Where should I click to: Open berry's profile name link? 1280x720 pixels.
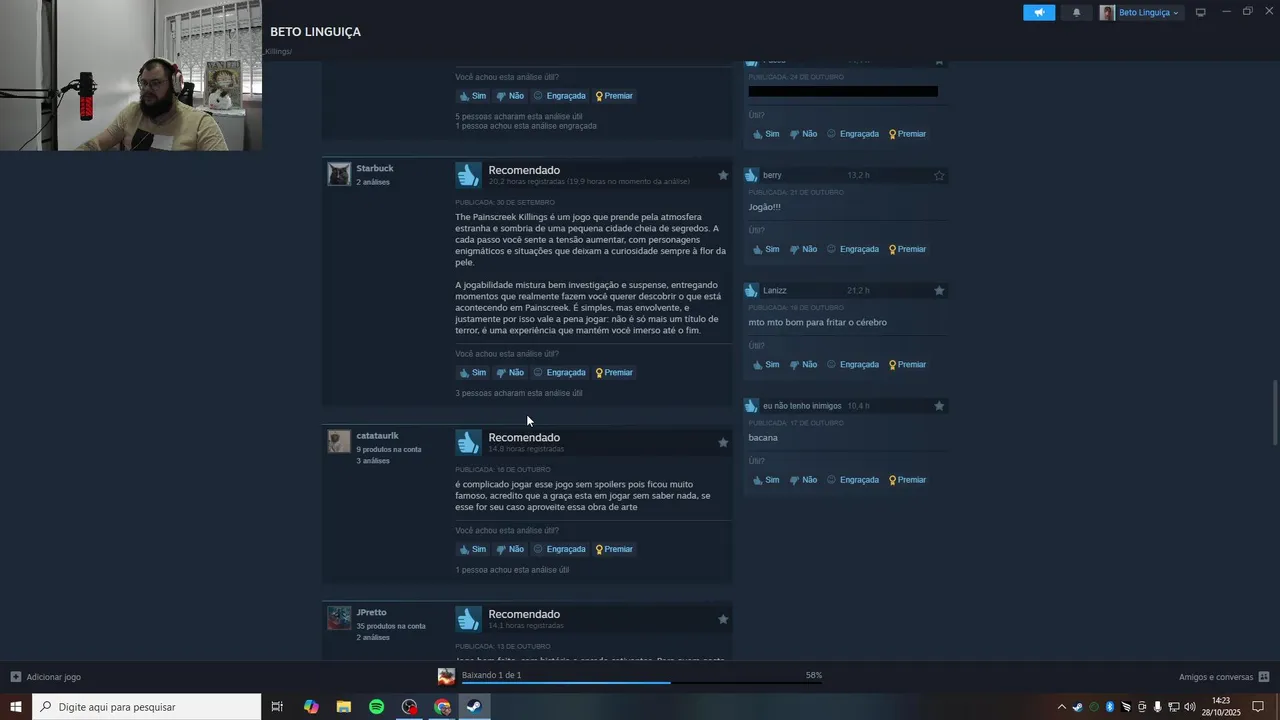(772, 175)
